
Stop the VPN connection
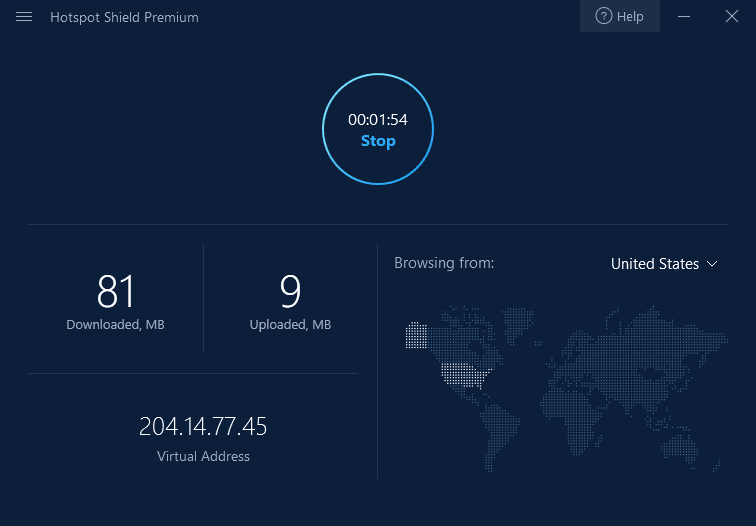coord(378,141)
